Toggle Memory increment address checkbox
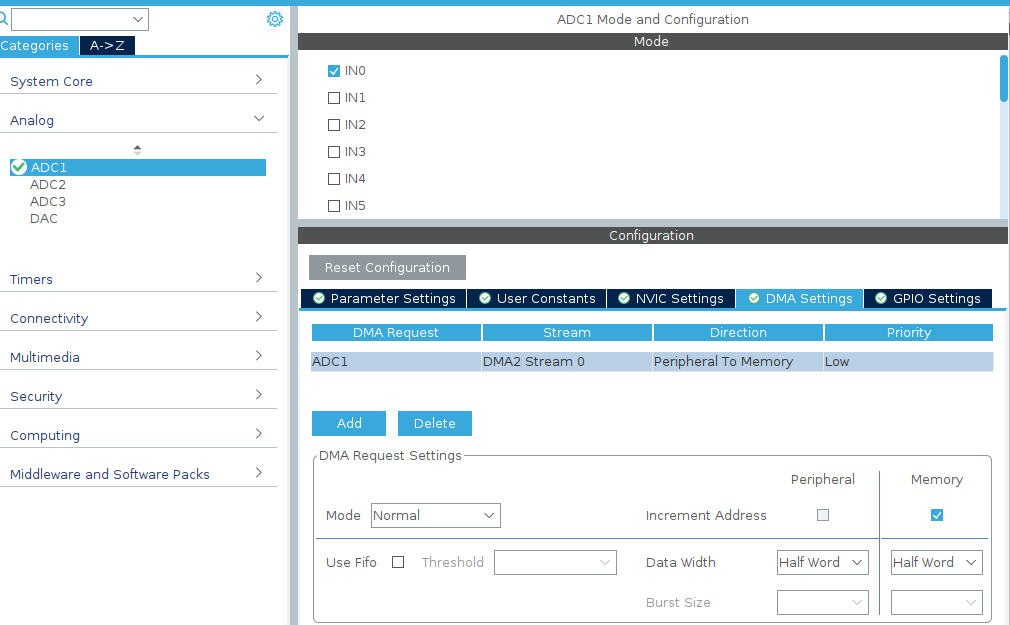This screenshot has height=625, width=1010. (x=937, y=515)
